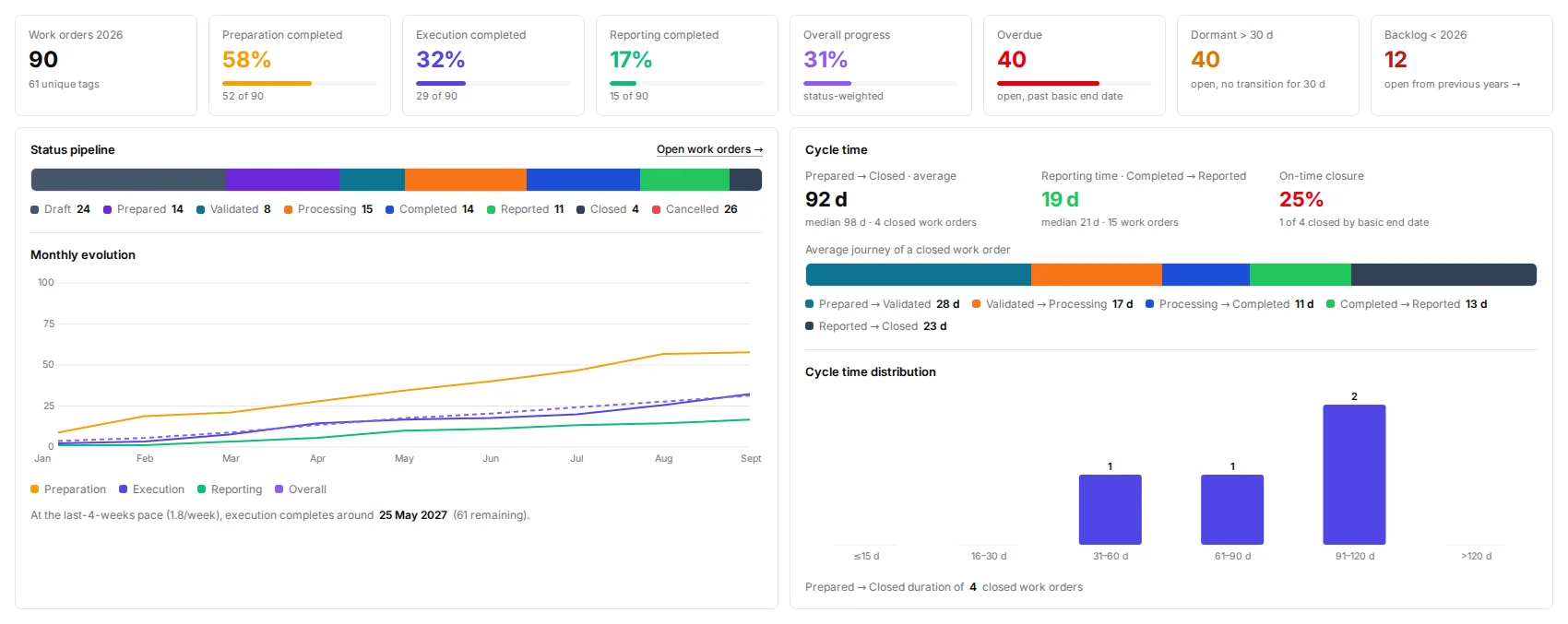Click the Sept label on monthly chart
The width and height of the screenshot is (1568, 624).
point(751,458)
